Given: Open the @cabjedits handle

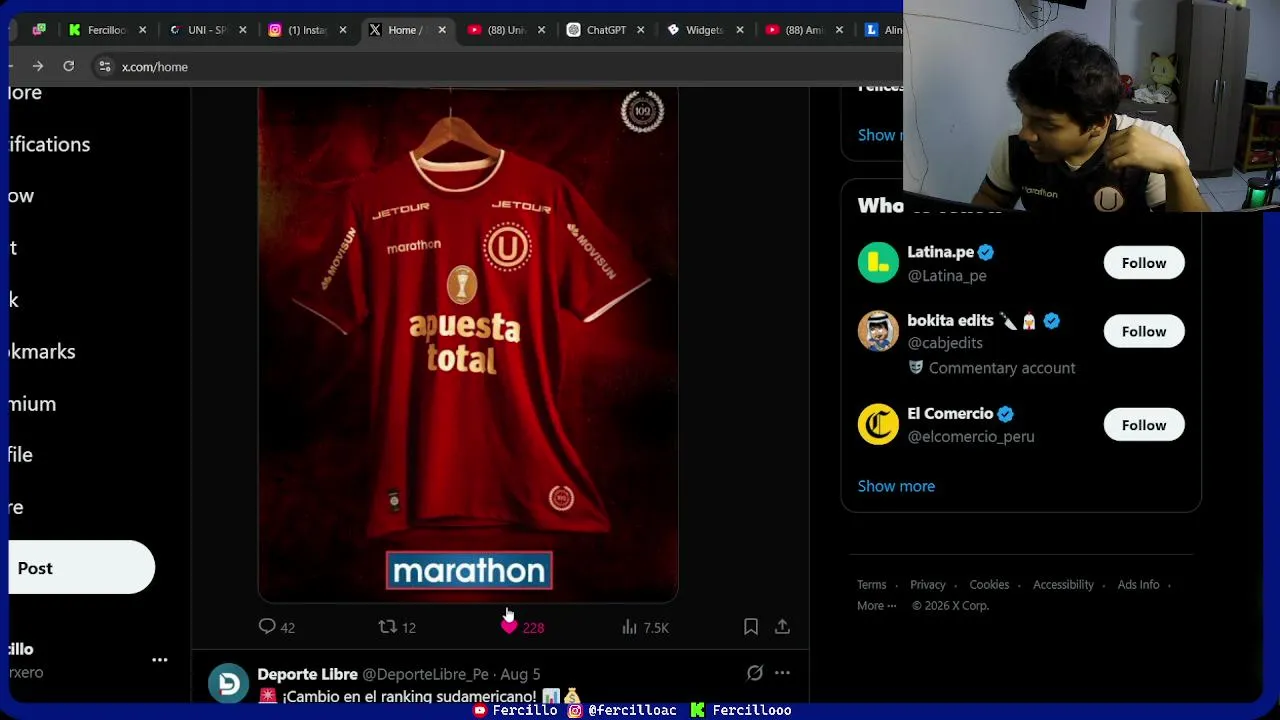Looking at the screenshot, I should [x=945, y=343].
